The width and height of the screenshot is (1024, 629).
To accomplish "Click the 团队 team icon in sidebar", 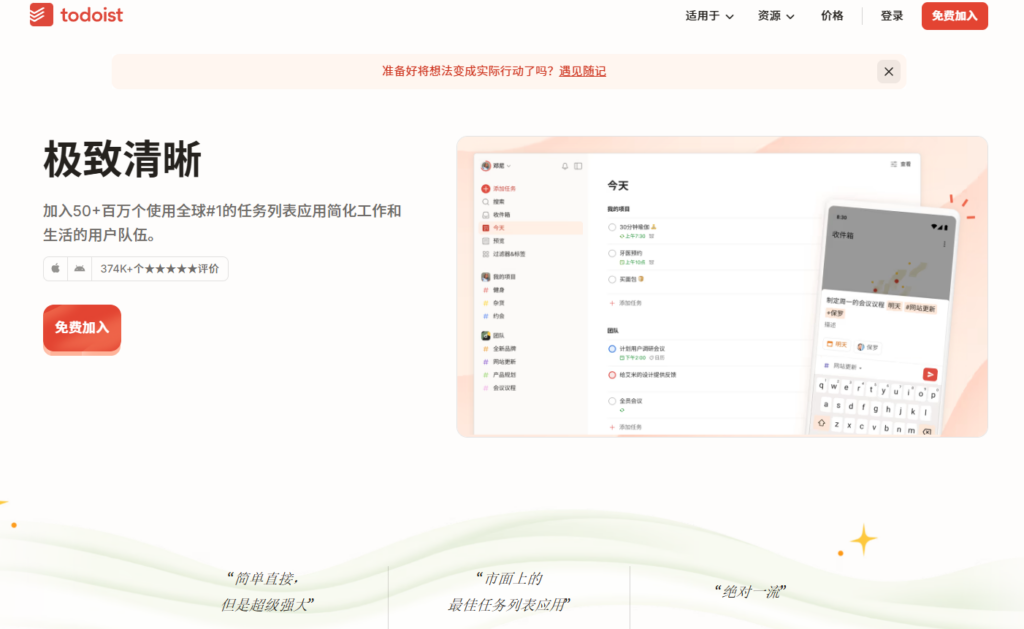I will point(485,336).
